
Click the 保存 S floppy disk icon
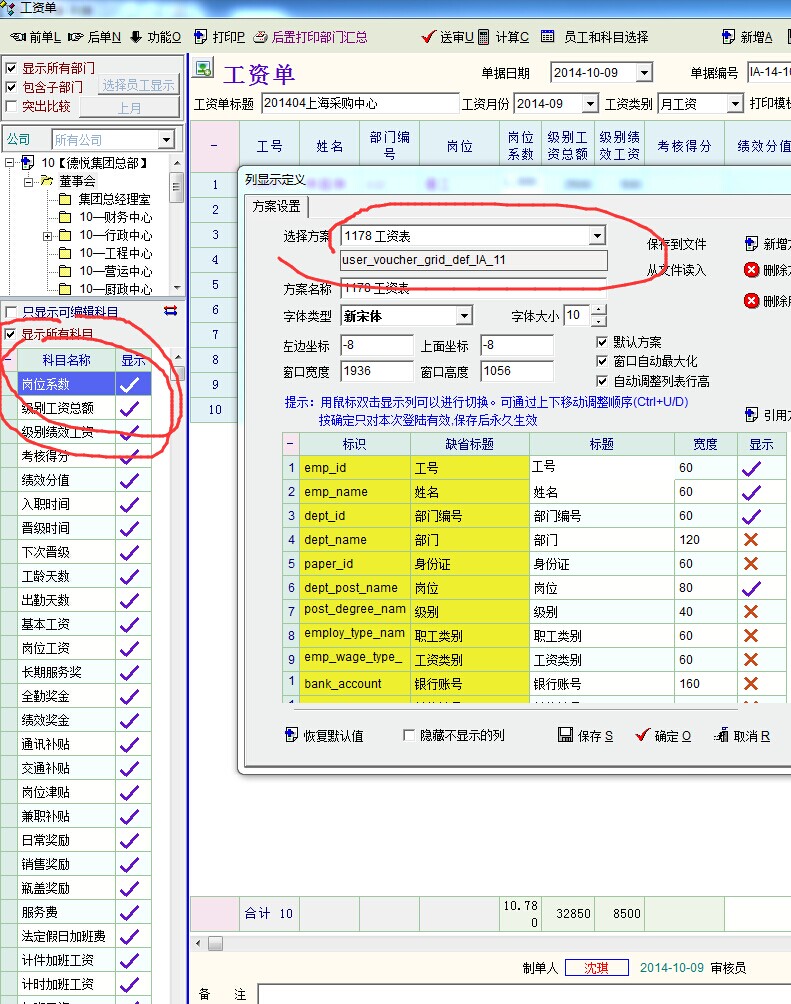pos(565,735)
